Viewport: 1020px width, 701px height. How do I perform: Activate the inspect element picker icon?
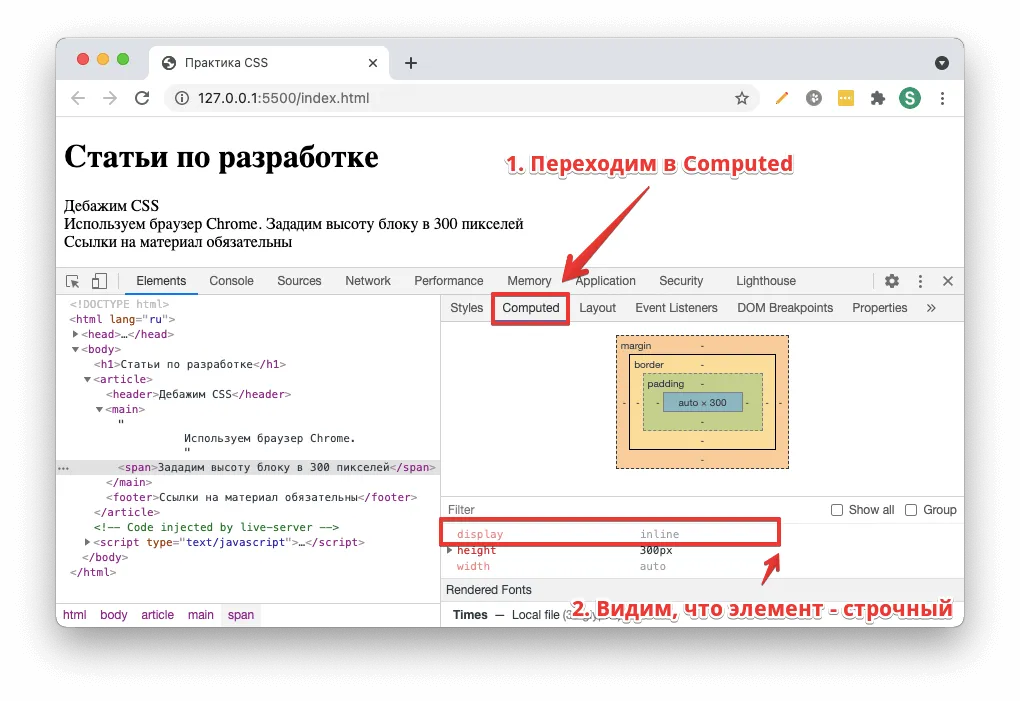(73, 281)
